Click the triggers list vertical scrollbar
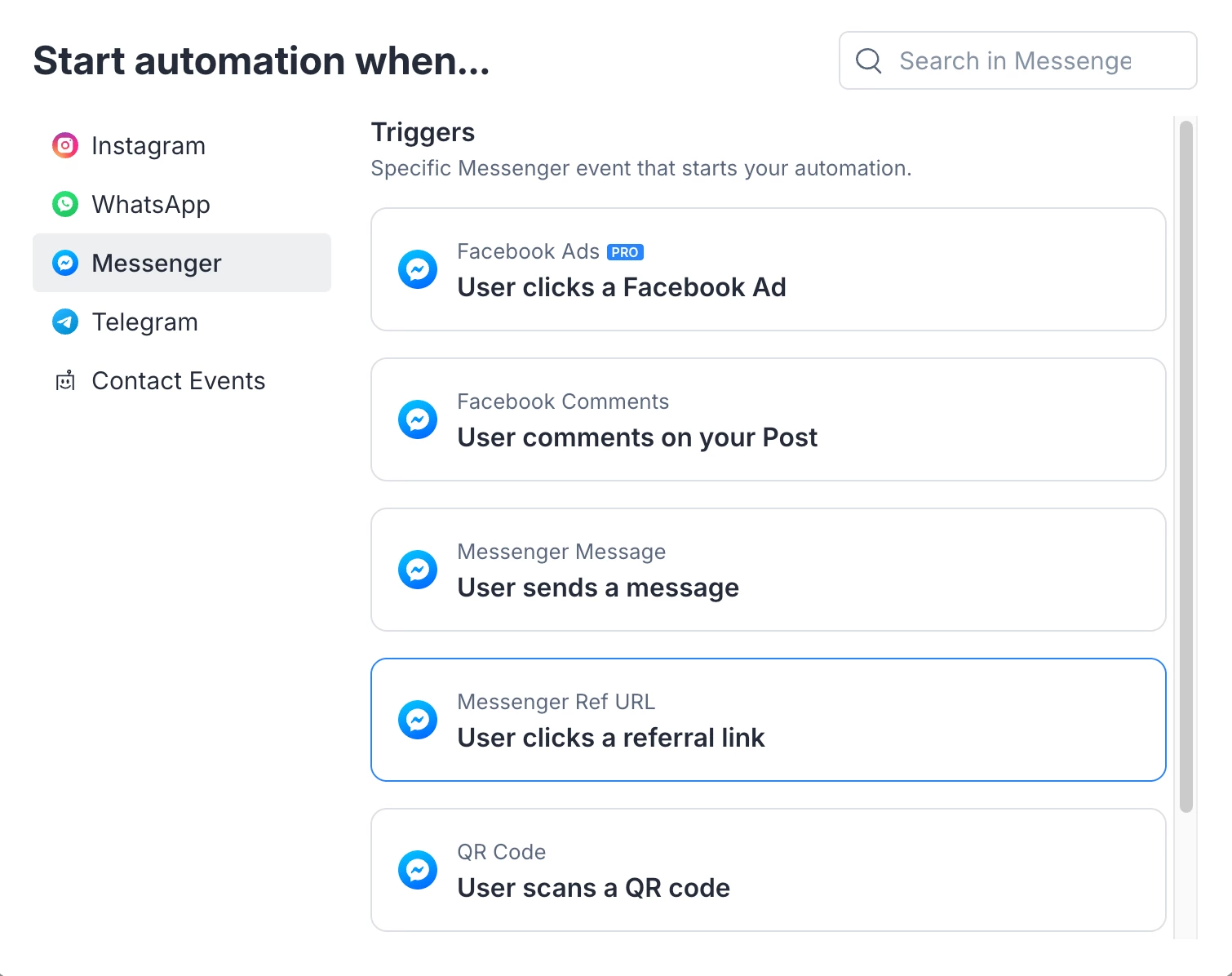 click(x=1186, y=465)
